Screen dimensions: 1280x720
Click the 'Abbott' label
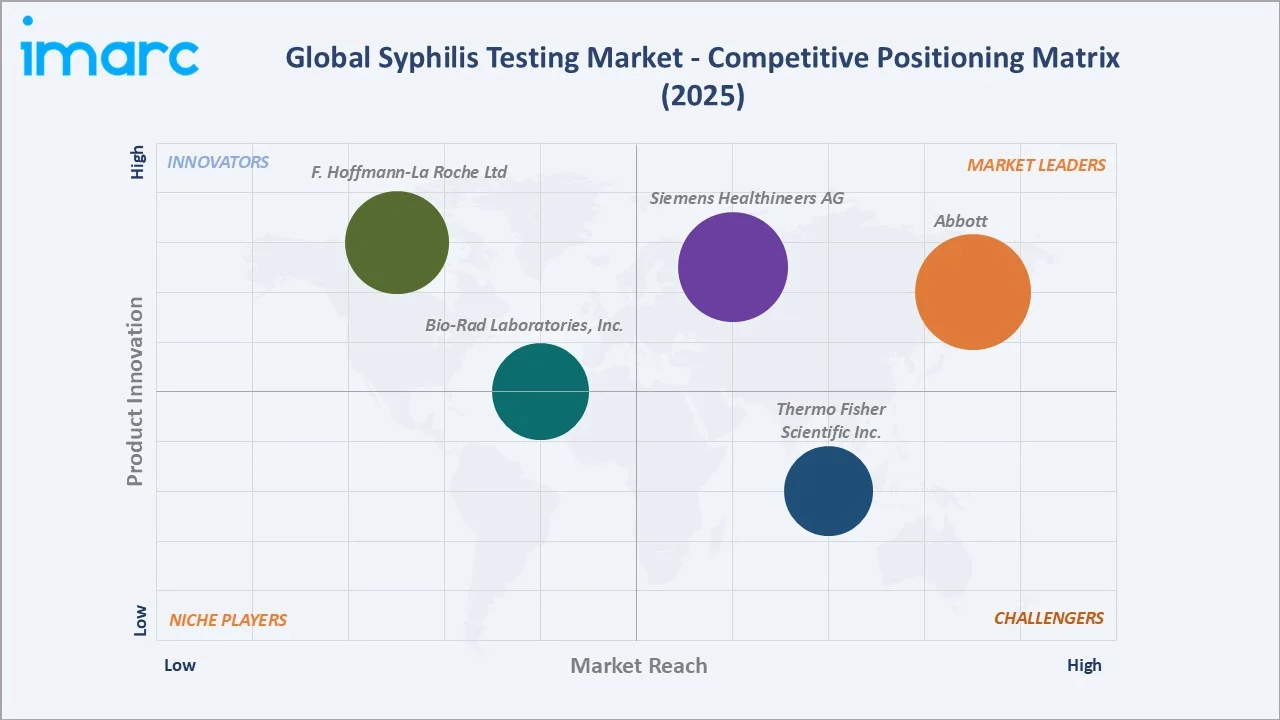961,221
